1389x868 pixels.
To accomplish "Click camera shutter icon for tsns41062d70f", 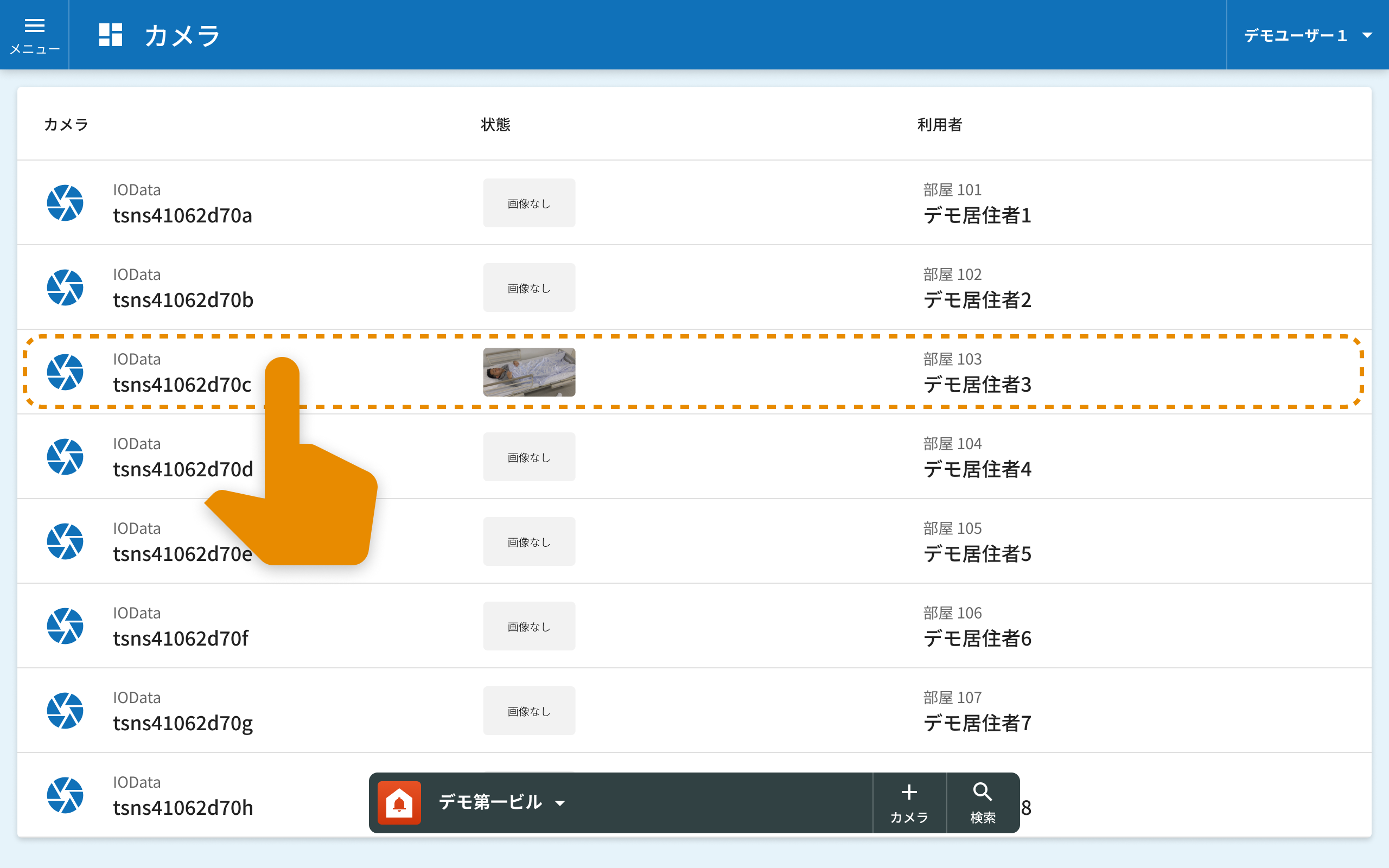I will coord(65,626).
